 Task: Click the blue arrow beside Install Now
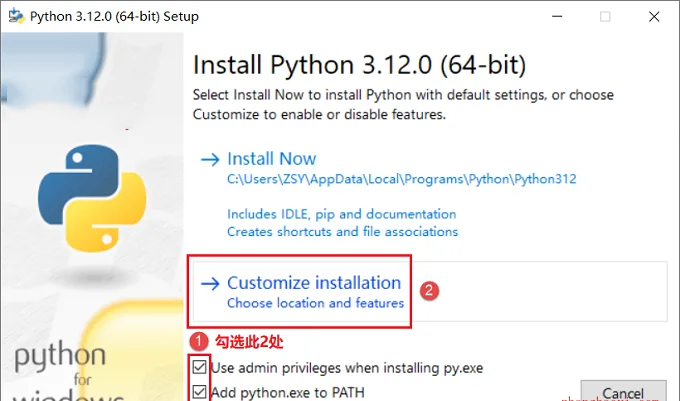coord(210,160)
